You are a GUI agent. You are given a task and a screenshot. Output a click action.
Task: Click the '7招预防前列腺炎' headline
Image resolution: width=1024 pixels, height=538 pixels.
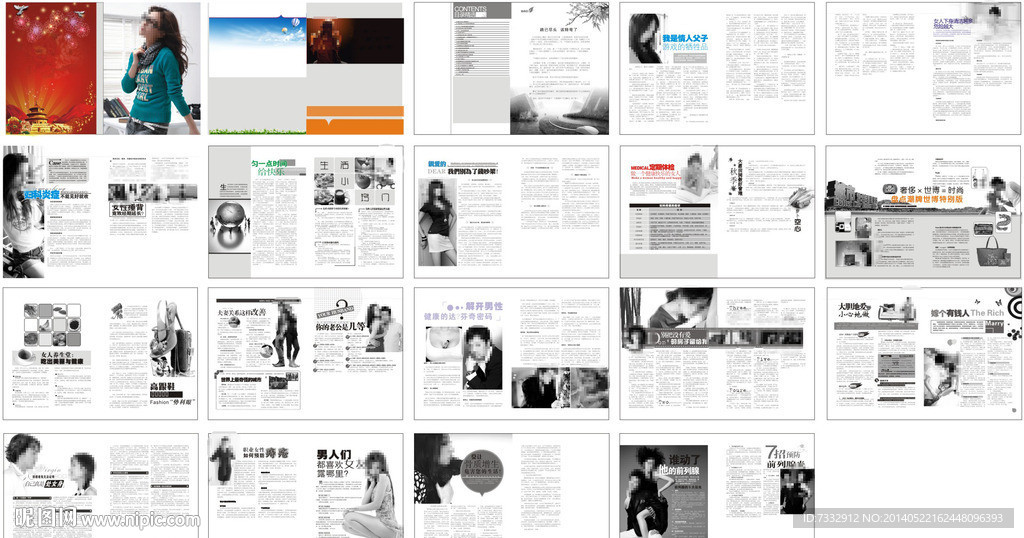786,457
